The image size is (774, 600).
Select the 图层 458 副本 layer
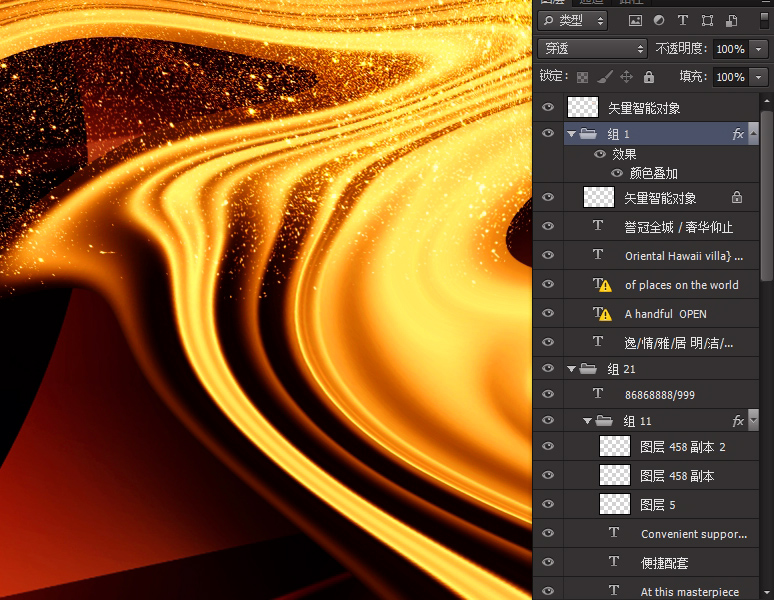click(x=661, y=476)
